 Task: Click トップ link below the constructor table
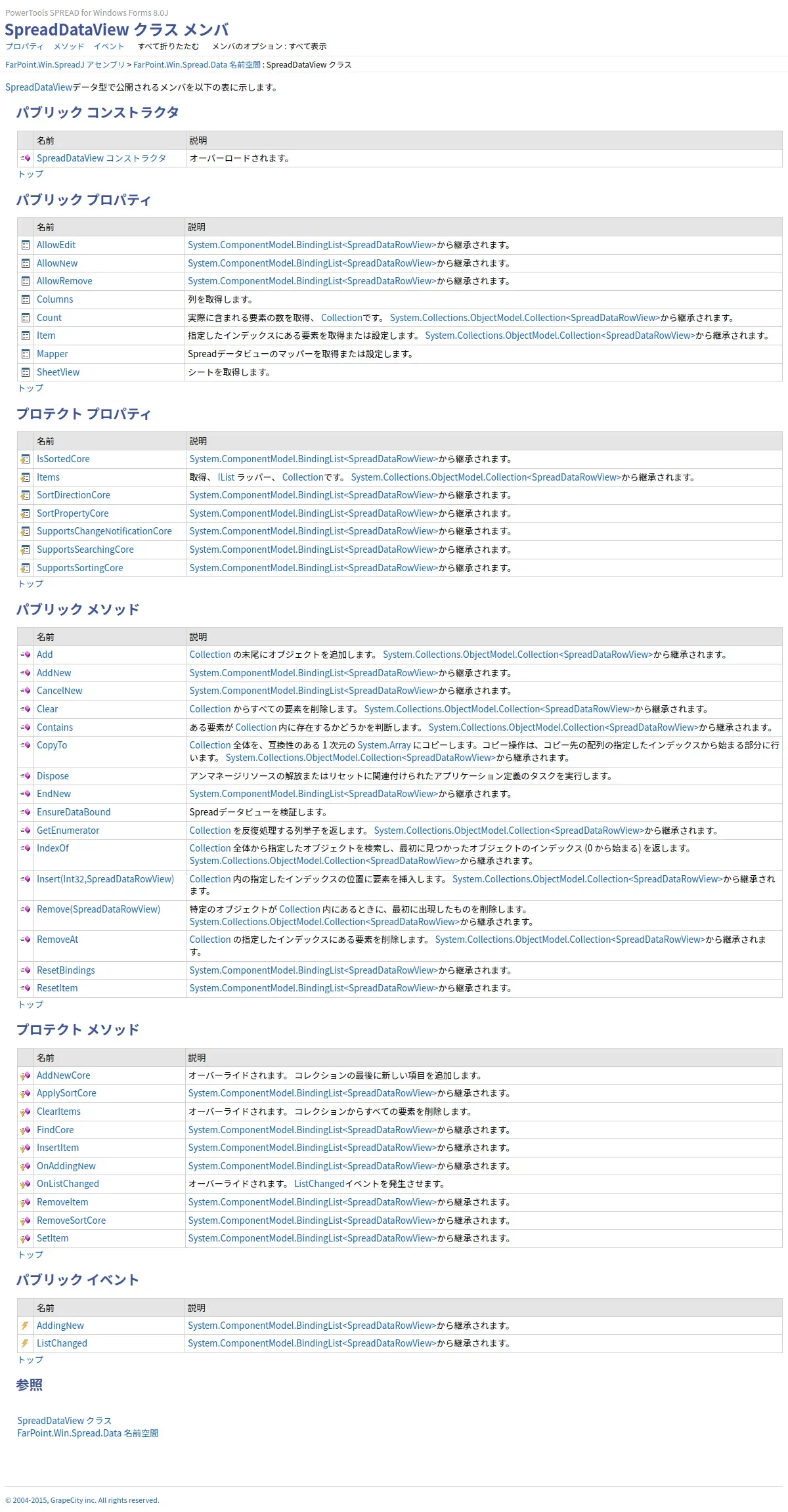(30, 174)
